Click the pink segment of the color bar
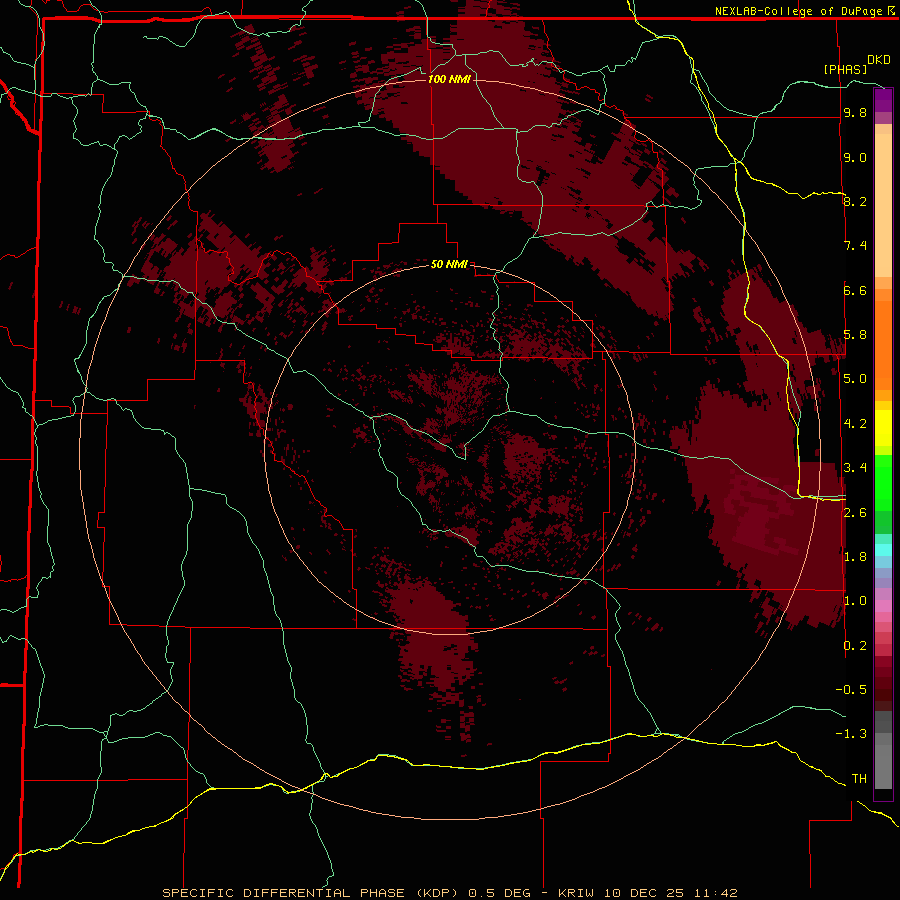900x900 pixels. pyautogui.click(x=883, y=606)
